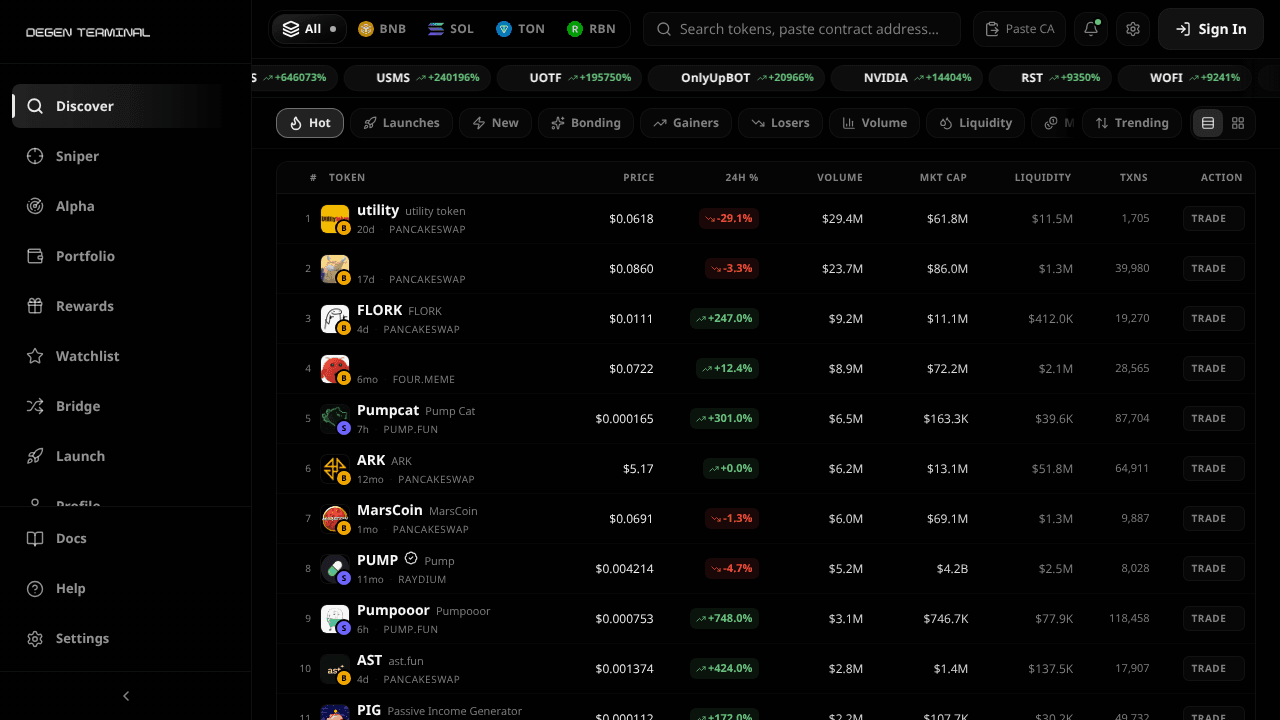Switch to the Gainers tab
The image size is (1280, 720).
tap(686, 123)
